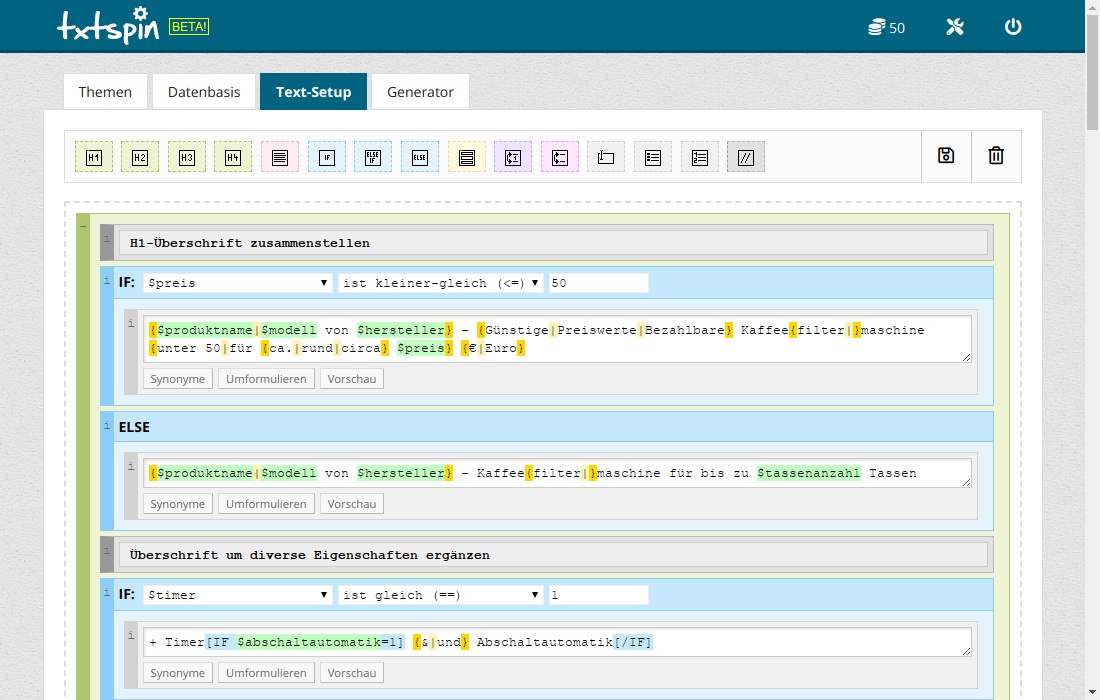Delete using the trash icon
The image size is (1100, 700).
point(996,156)
